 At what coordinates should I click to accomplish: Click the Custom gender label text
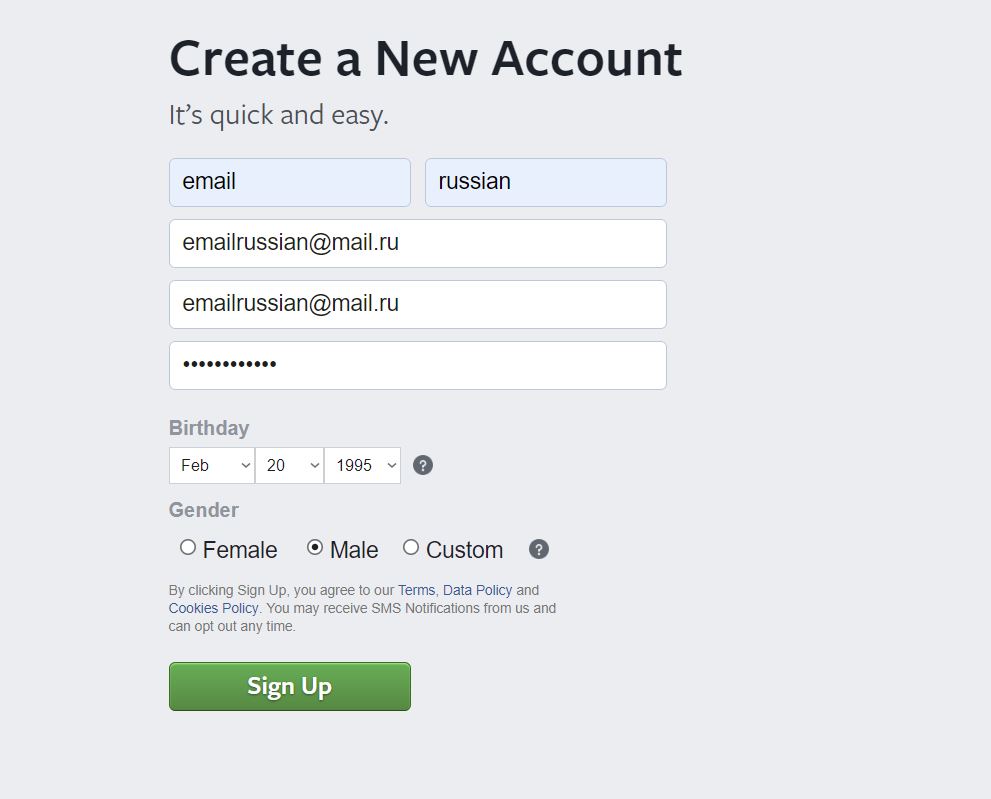click(x=465, y=550)
